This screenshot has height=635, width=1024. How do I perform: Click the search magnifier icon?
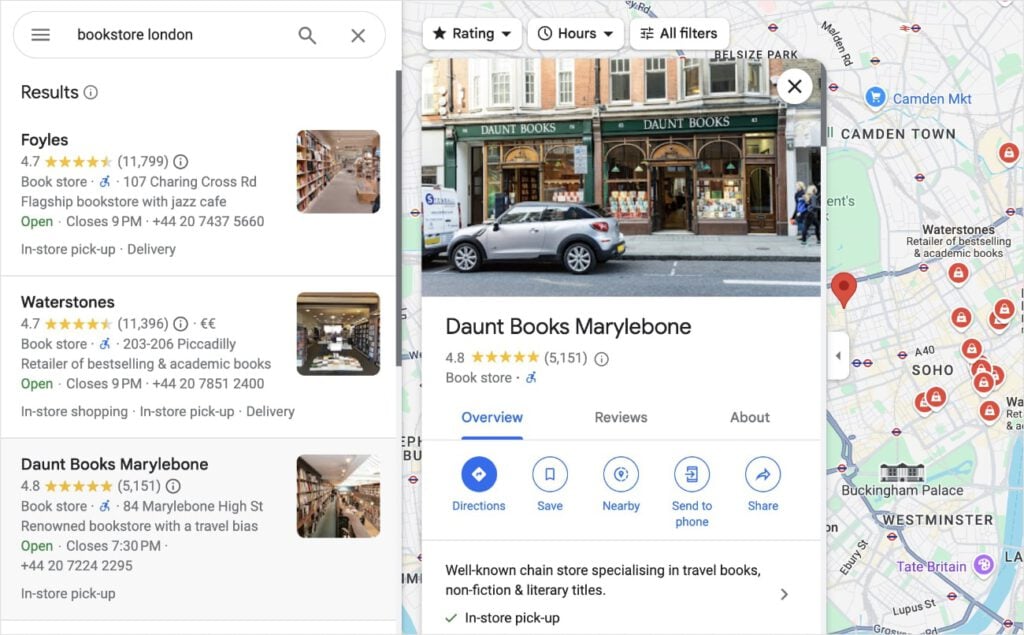tap(308, 35)
